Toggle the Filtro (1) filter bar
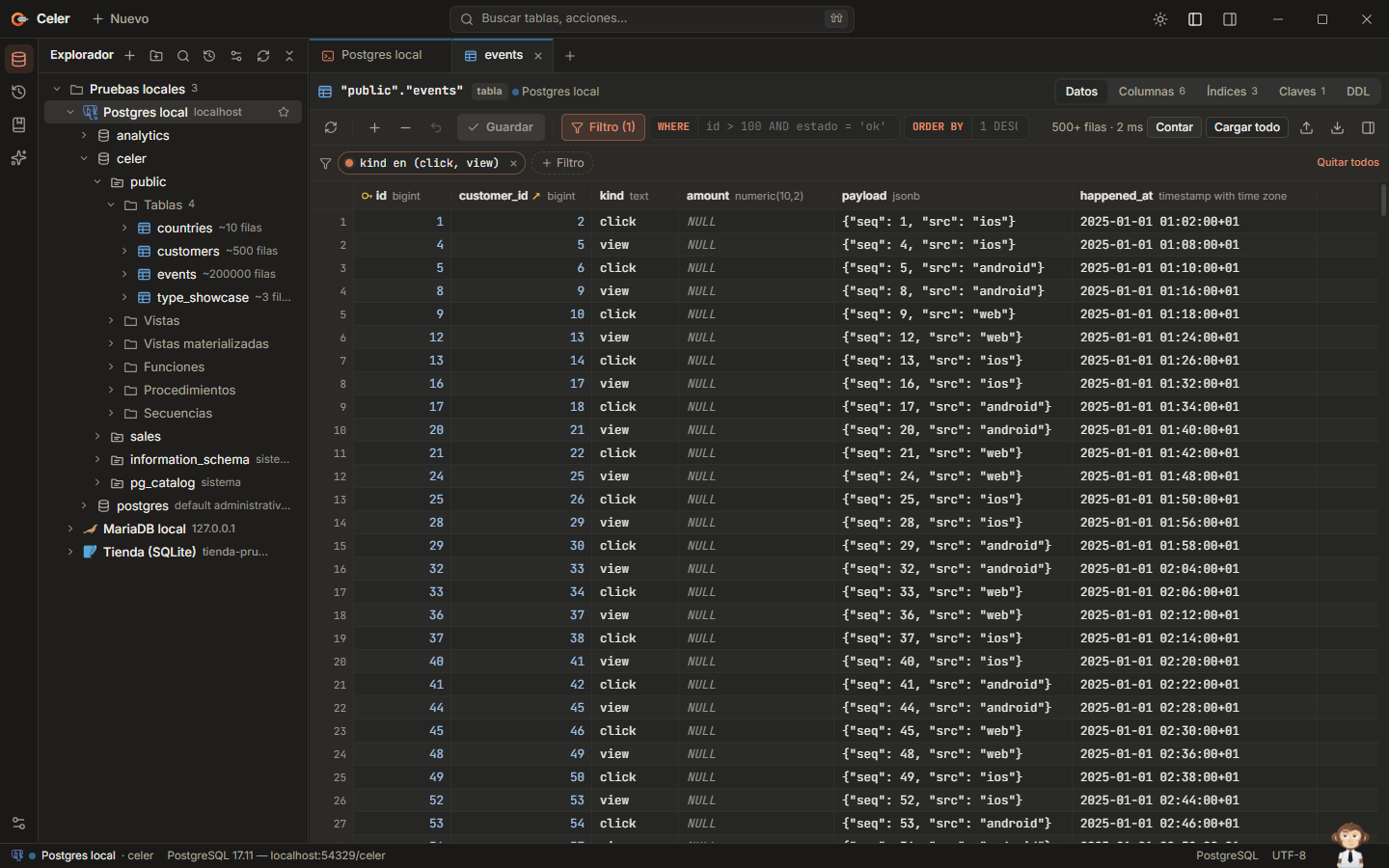 tap(603, 127)
